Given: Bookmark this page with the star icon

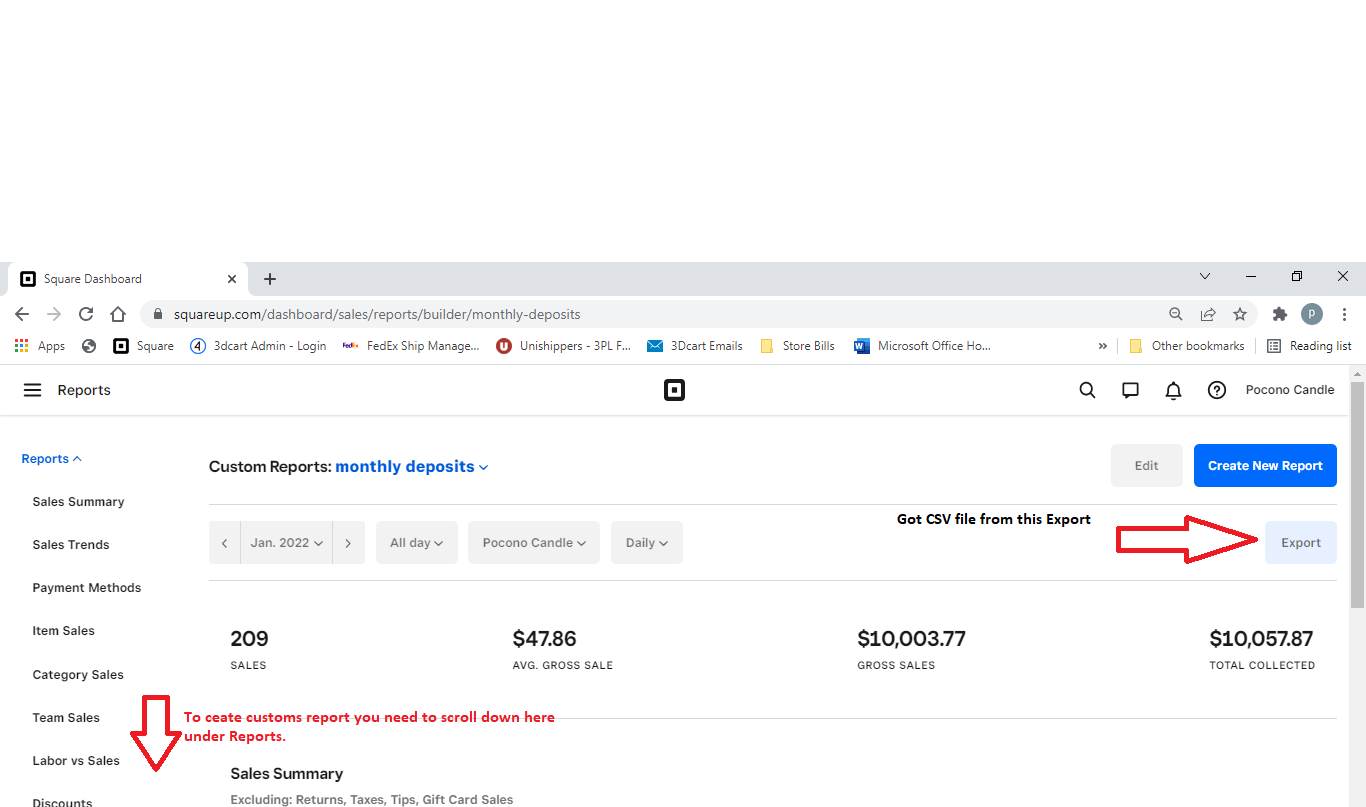Looking at the screenshot, I should coord(1240,314).
